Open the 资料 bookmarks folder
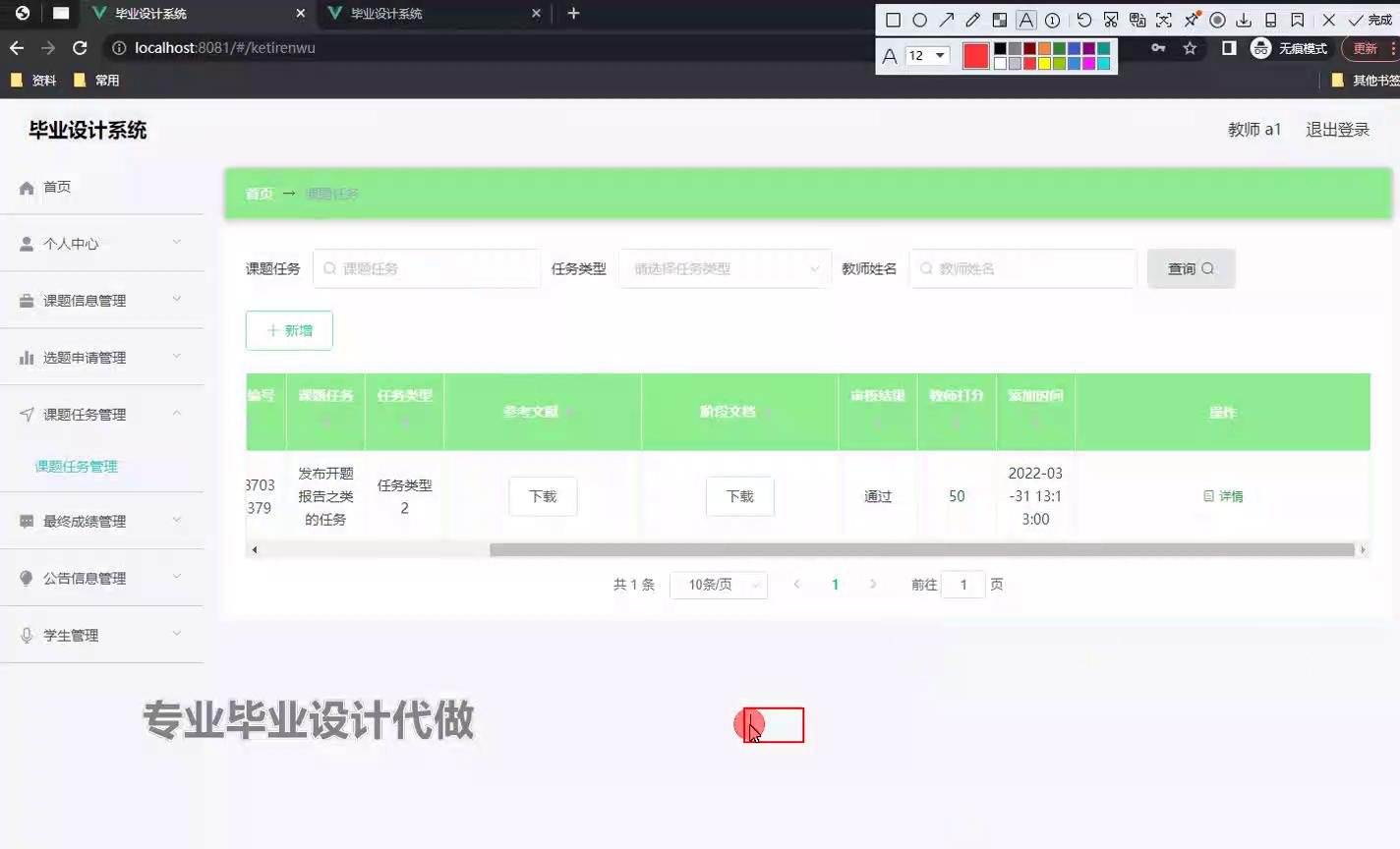Screen dimensions: 1400x849 click(x=33, y=81)
